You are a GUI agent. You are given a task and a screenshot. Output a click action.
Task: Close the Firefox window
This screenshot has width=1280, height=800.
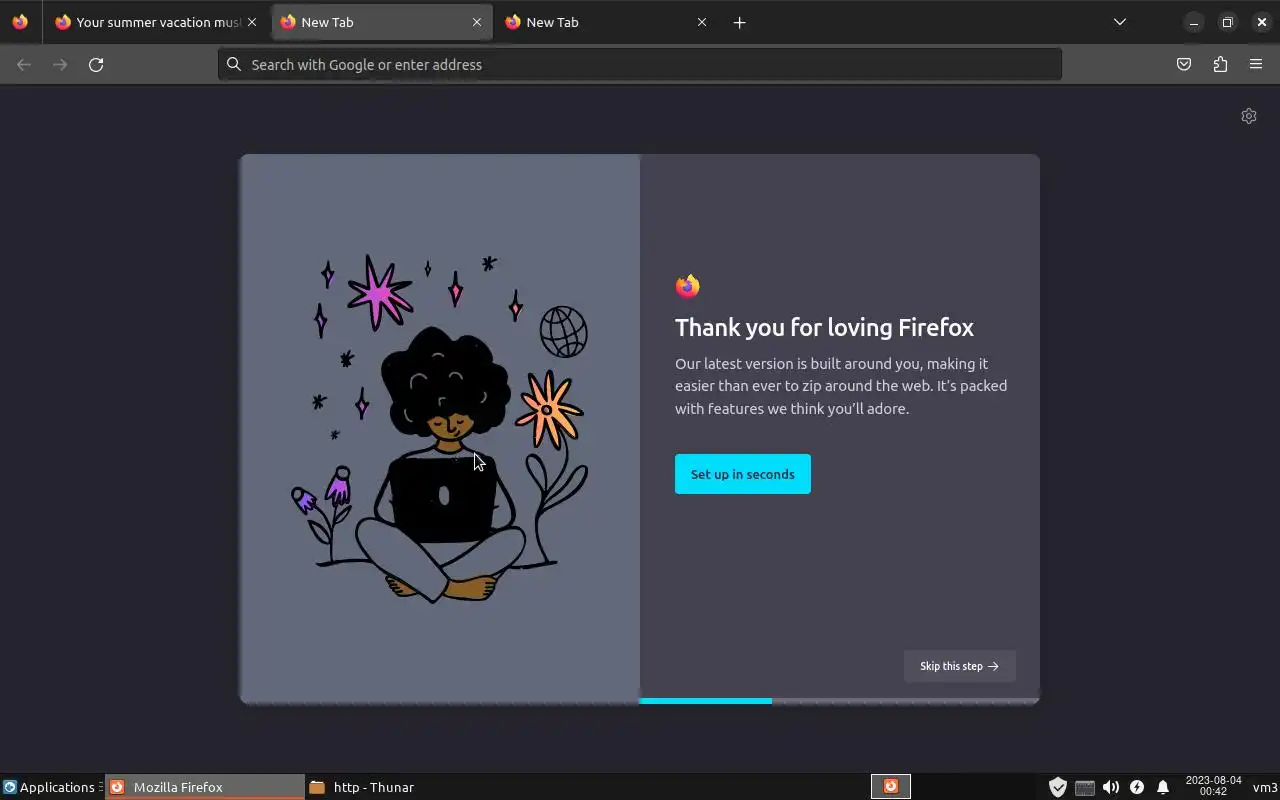coord(1262,22)
